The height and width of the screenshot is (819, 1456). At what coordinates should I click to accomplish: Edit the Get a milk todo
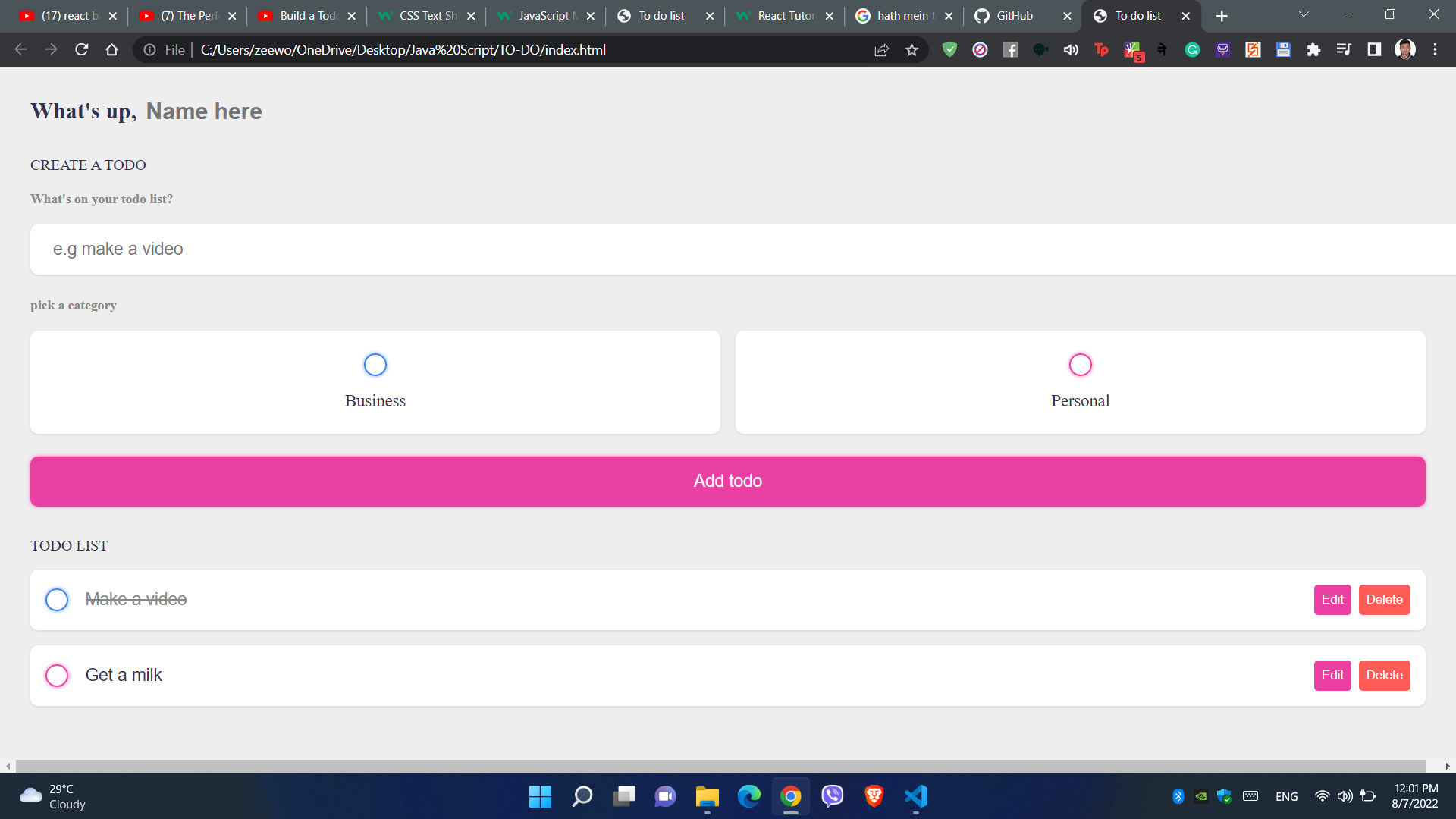[1332, 676]
